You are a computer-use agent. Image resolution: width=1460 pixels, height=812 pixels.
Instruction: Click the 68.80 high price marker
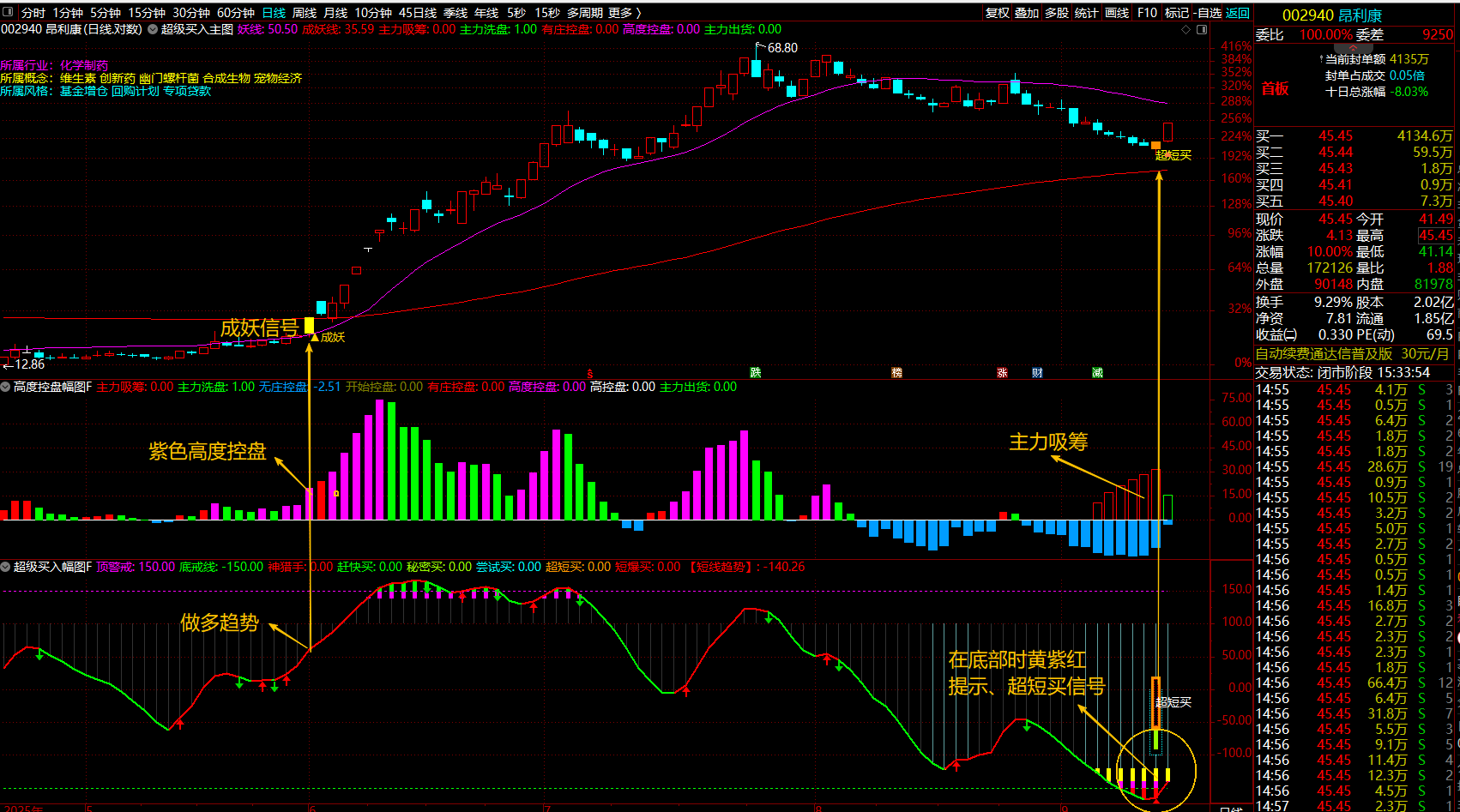[782, 48]
